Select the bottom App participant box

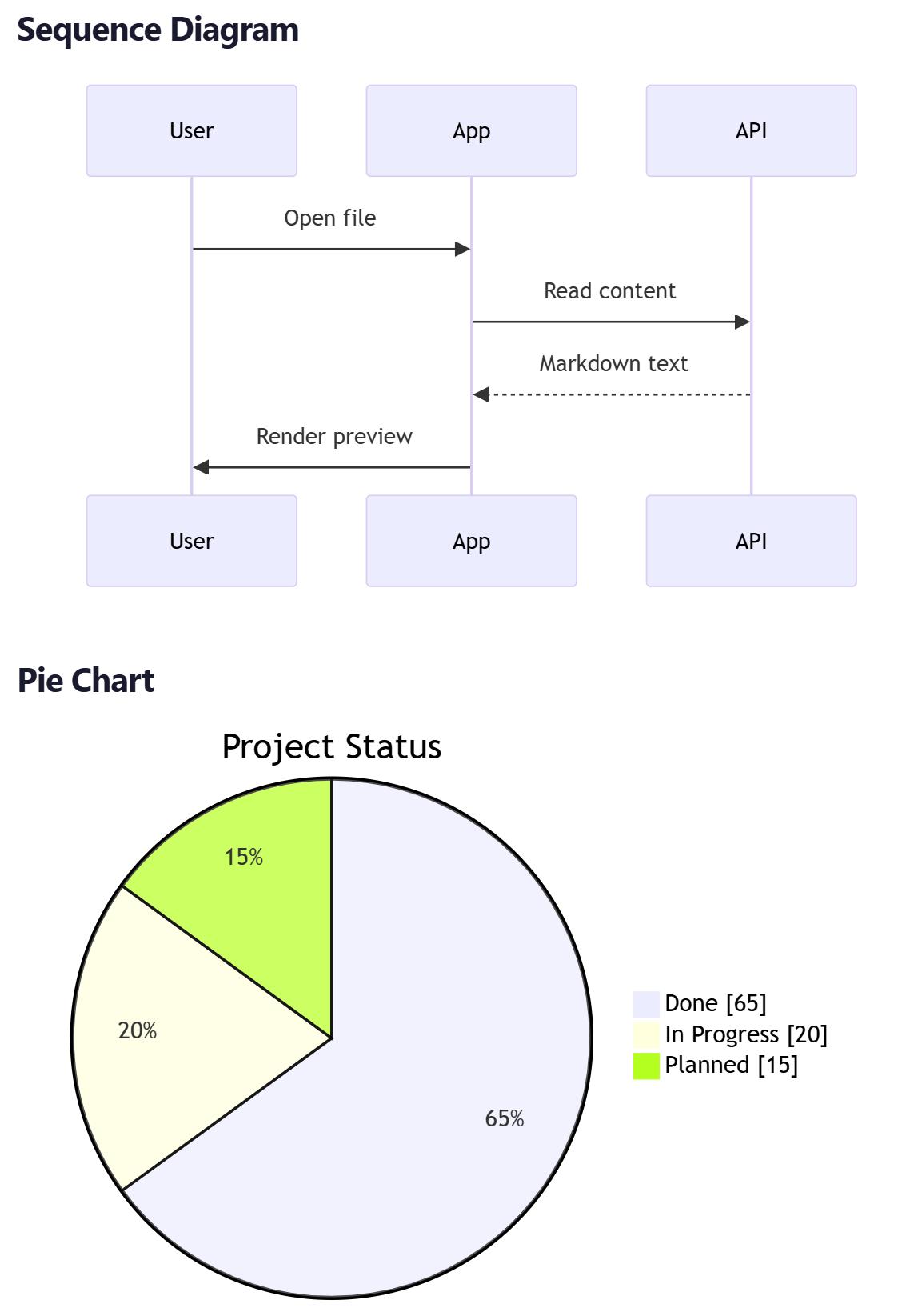471,541
